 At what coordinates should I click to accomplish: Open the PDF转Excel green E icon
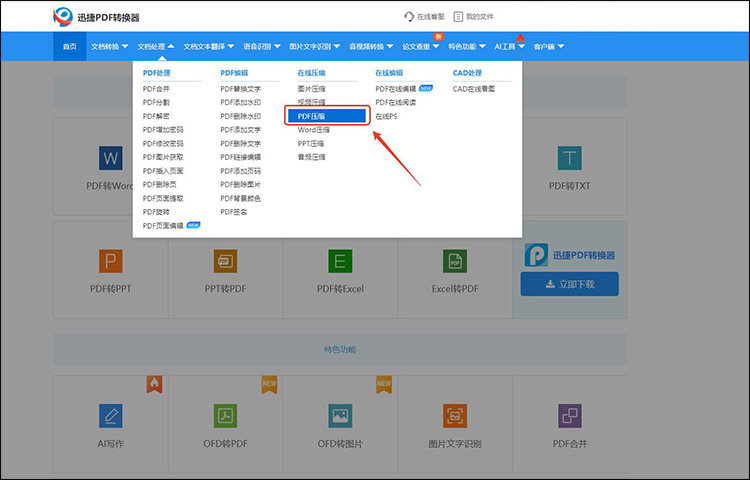point(340,261)
